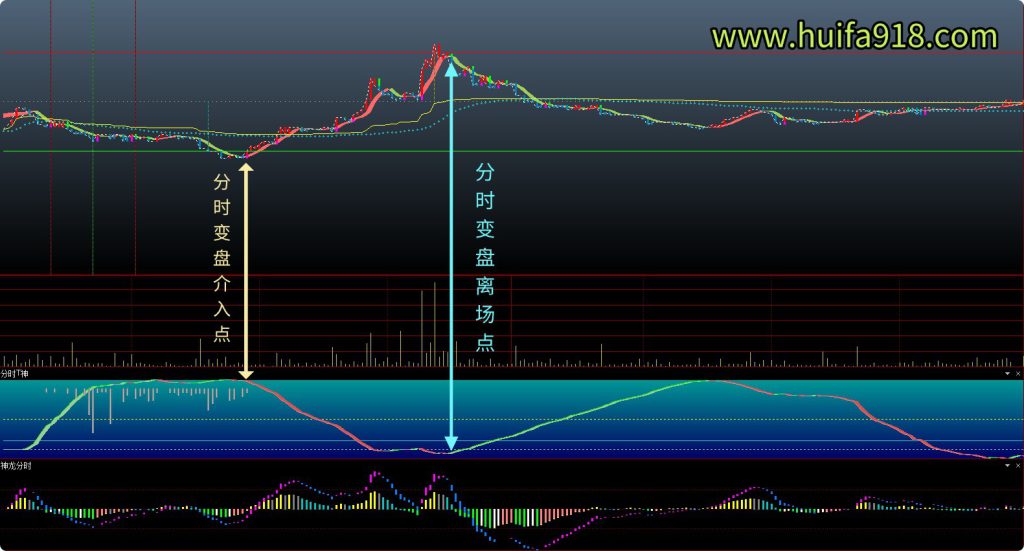This screenshot has height=551, width=1024.
Task: Open the 分时T神 panel dropdown arrow
Action: [x=1007, y=373]
